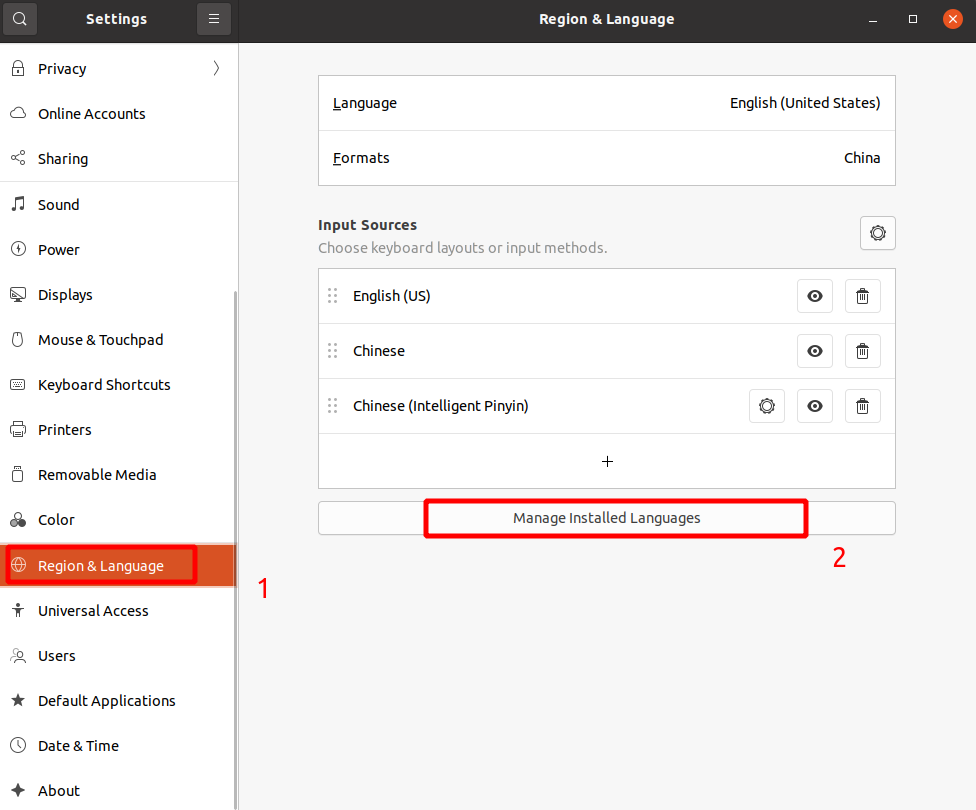Click the Date & Time clock icon

pos(18,745)
